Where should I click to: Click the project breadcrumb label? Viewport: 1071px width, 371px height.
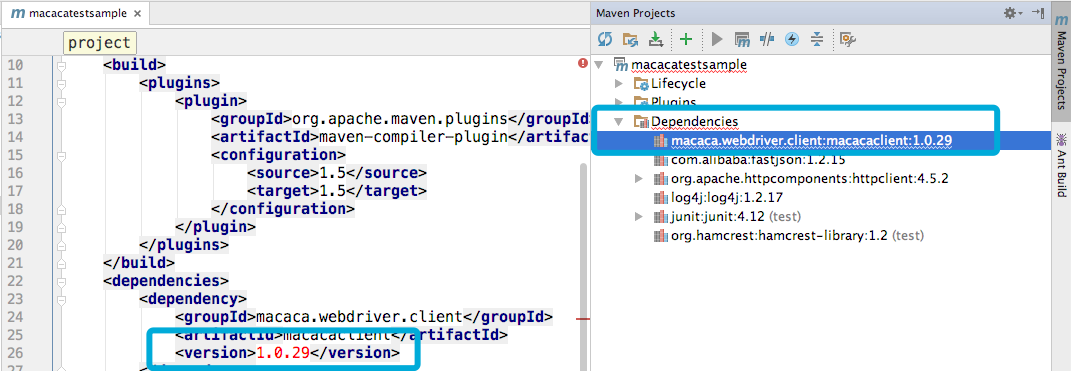coord(100,42)
